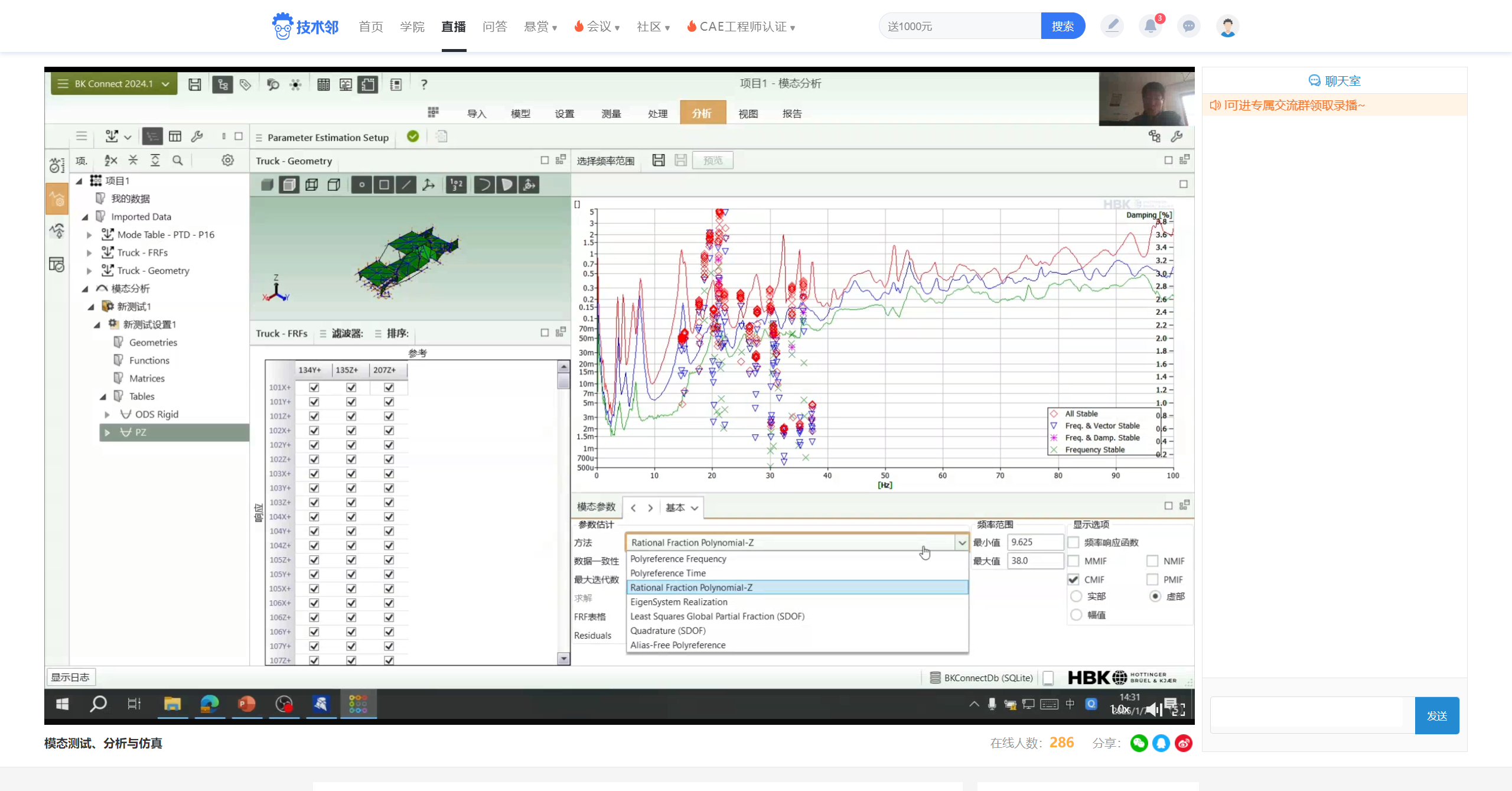Click the tag icon in top toolbar
The width and height of the screenshot is (1512, 791).
click(x=245, y=84)
